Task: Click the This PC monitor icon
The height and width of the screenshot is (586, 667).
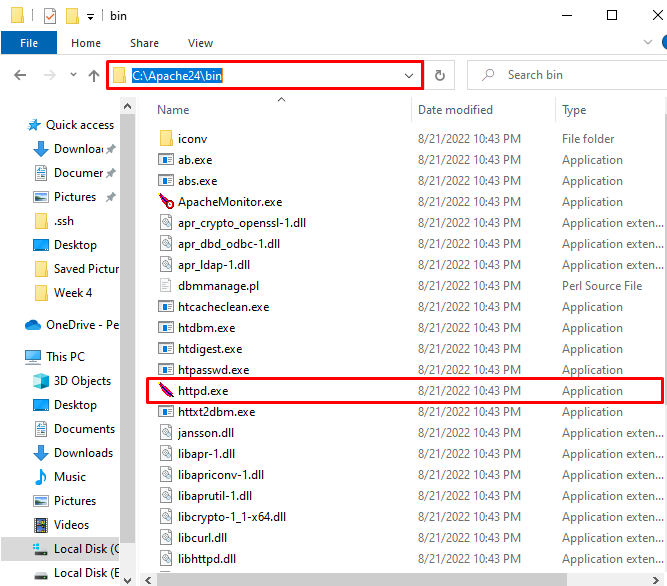Action: (33, 357)
